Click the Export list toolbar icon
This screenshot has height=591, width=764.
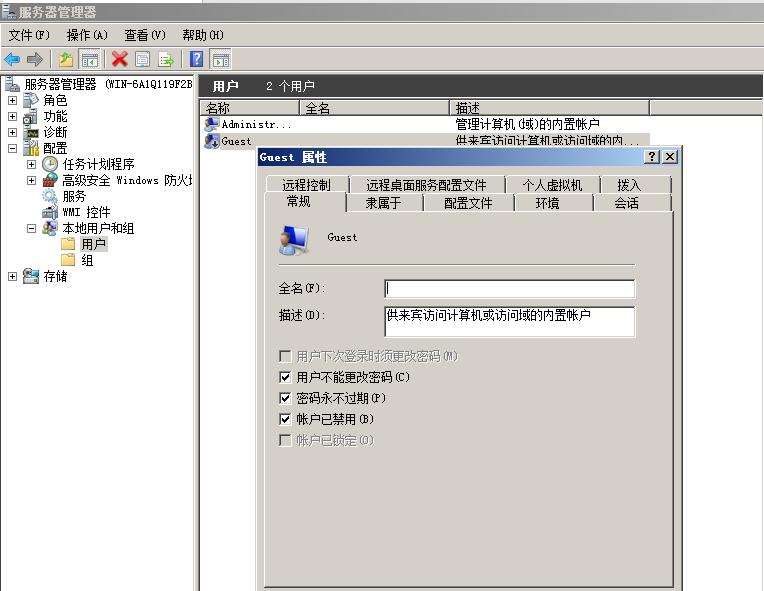166,59
